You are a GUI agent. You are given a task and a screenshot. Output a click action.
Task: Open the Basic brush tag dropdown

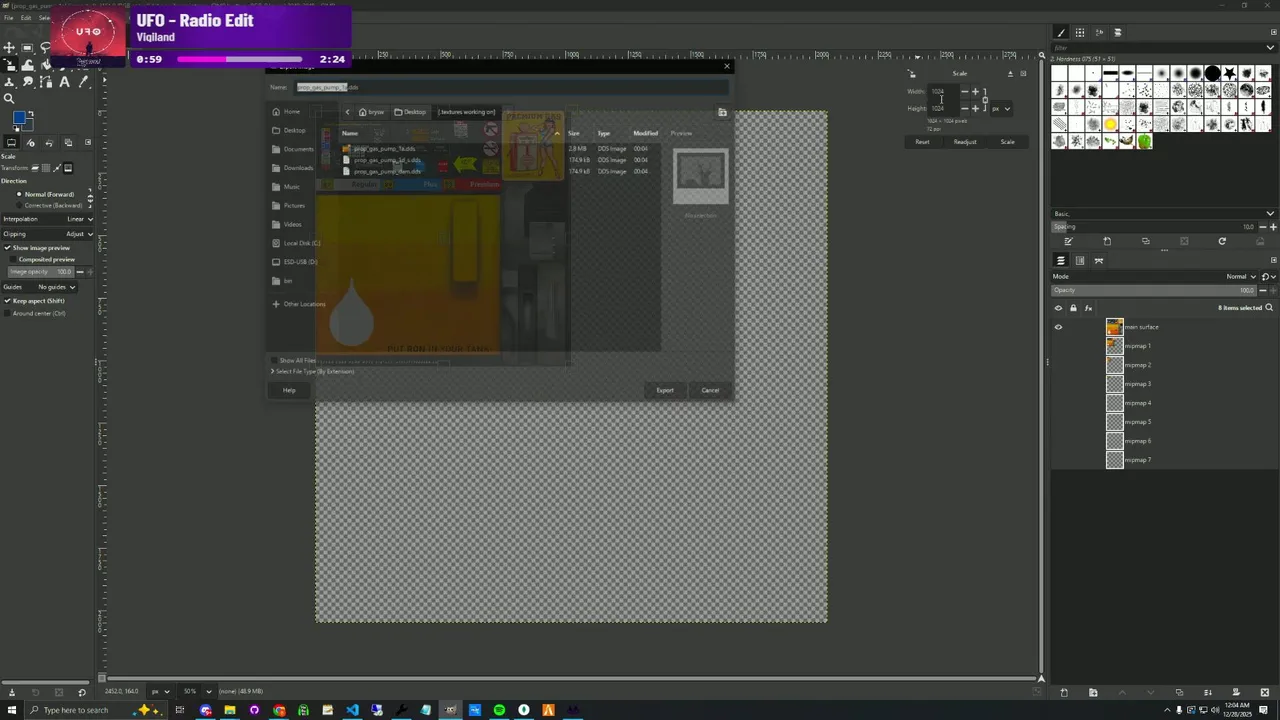[1164, 214]
